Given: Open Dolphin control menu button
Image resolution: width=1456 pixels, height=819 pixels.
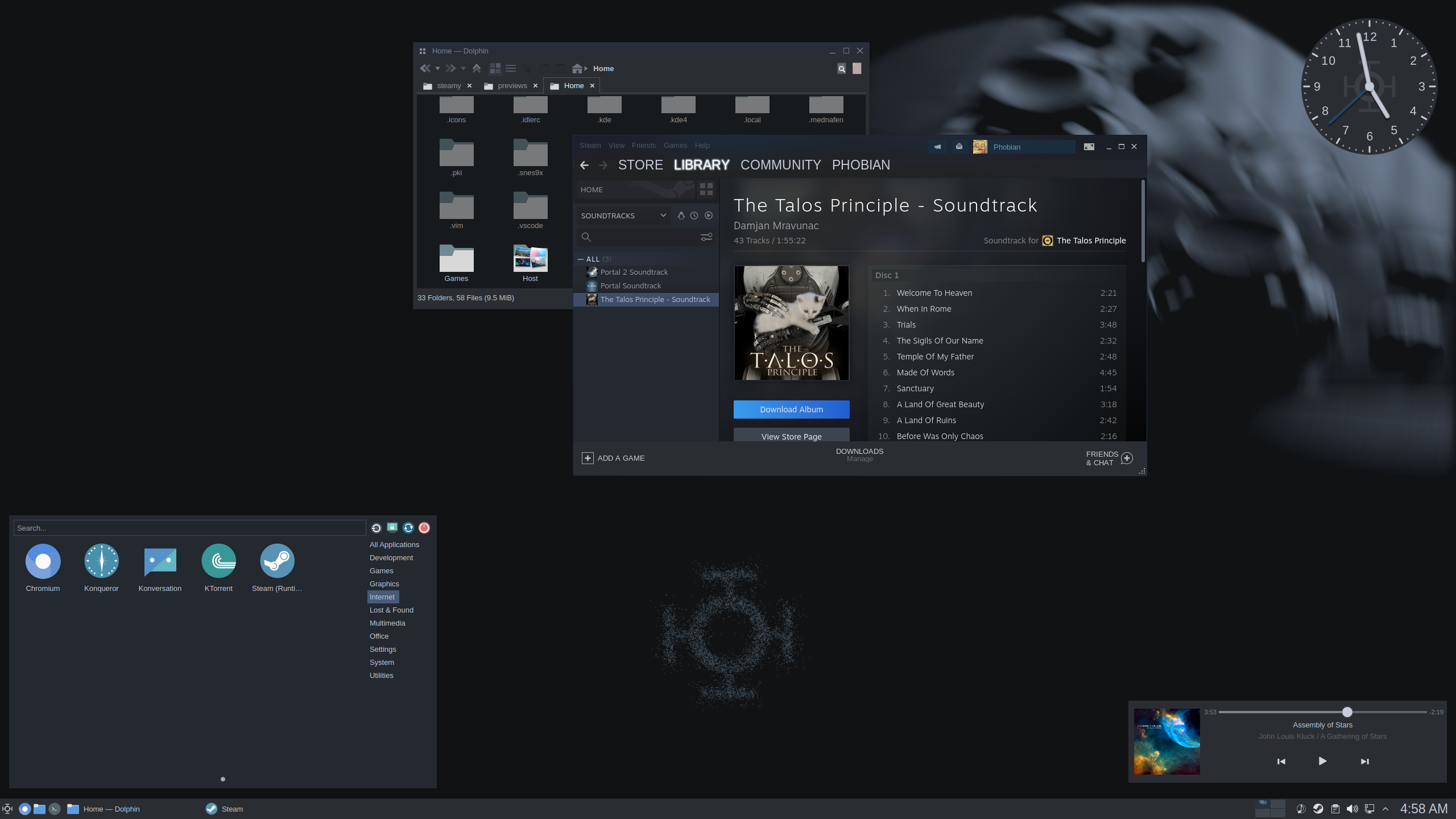Looking at the screenshot, I should [x=857, y=69].
